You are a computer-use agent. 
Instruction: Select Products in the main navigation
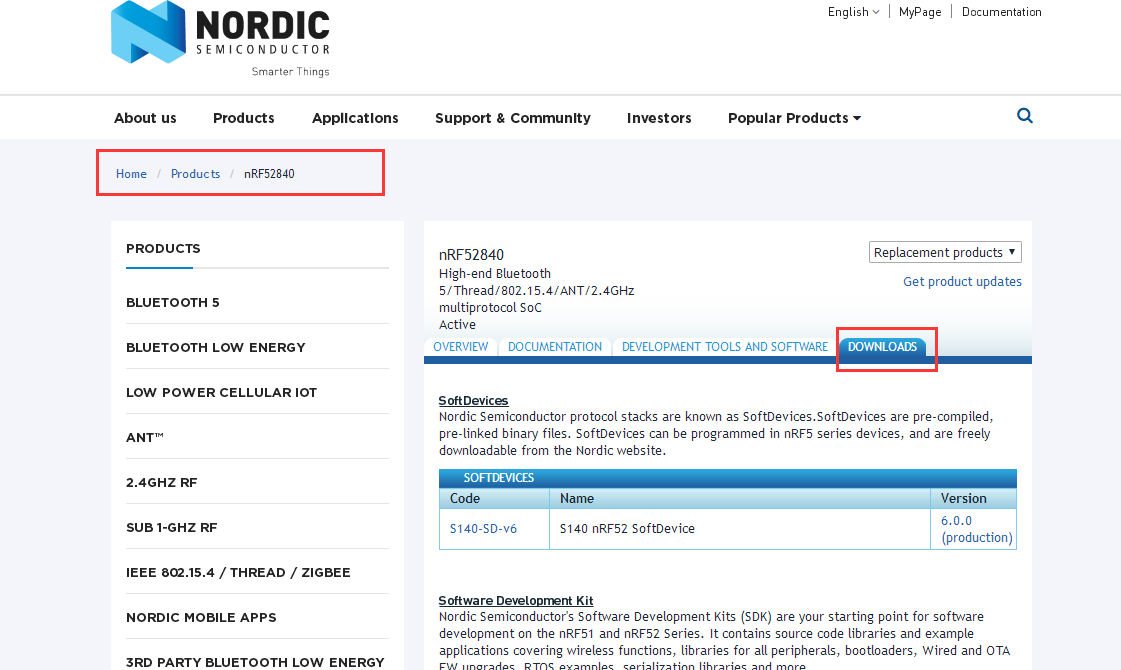(243, 118)
